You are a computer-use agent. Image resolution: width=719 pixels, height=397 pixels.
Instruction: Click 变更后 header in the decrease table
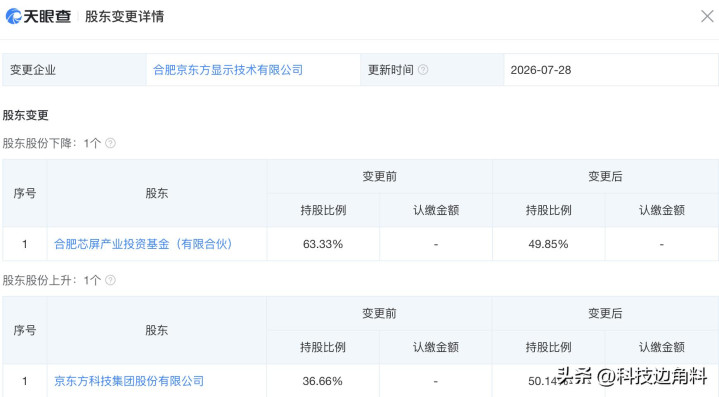point(605,176)
